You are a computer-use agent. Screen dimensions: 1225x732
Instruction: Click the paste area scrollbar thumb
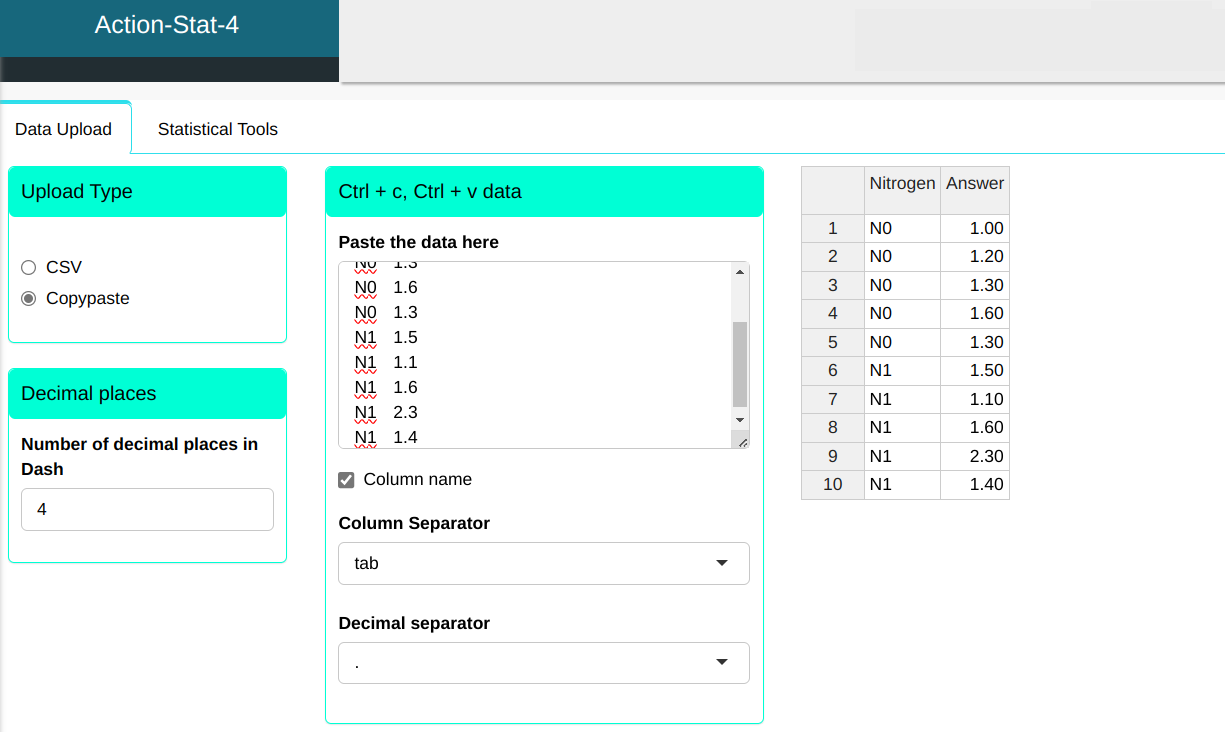(740, 364)
